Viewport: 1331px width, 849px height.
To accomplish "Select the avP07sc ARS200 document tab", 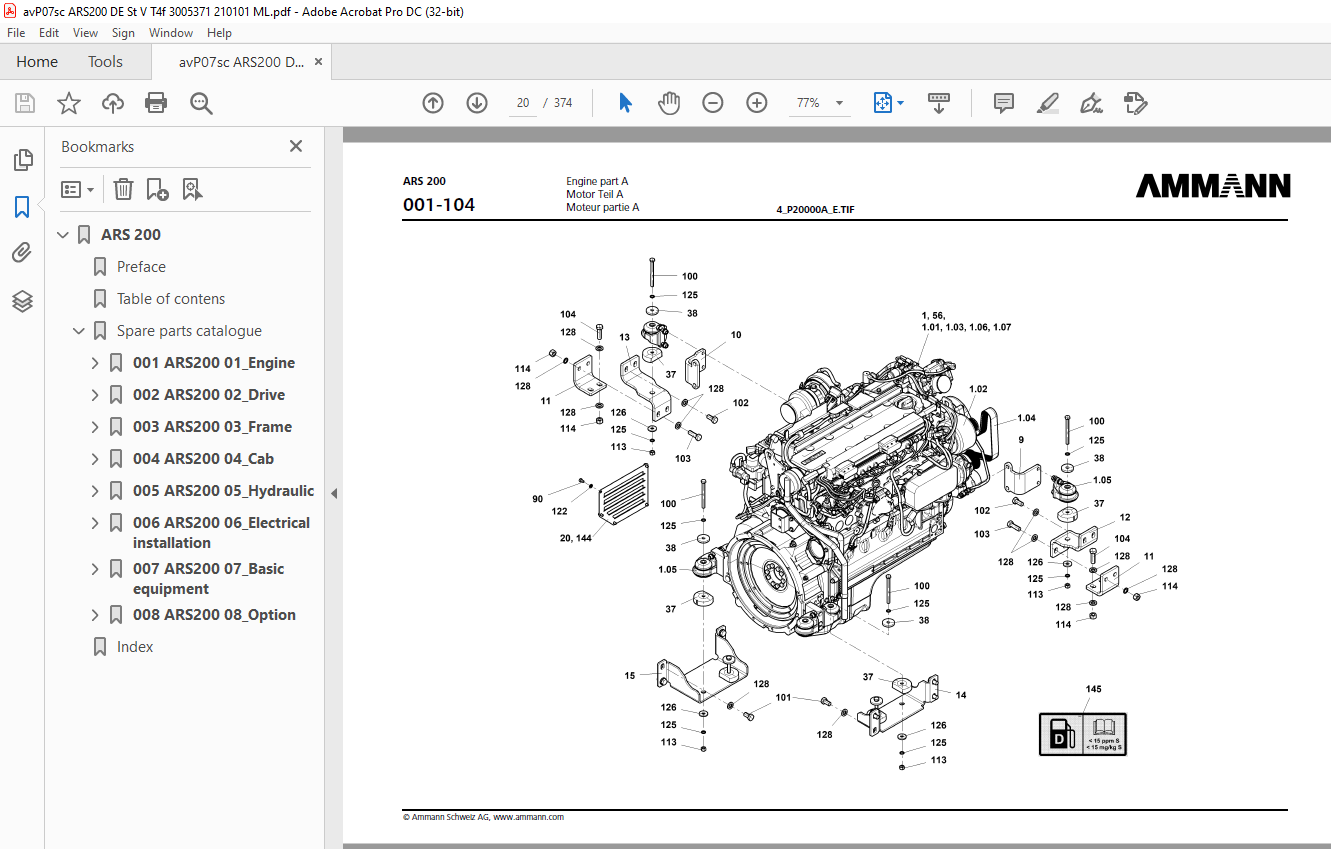I will click(x=241, y=62).
